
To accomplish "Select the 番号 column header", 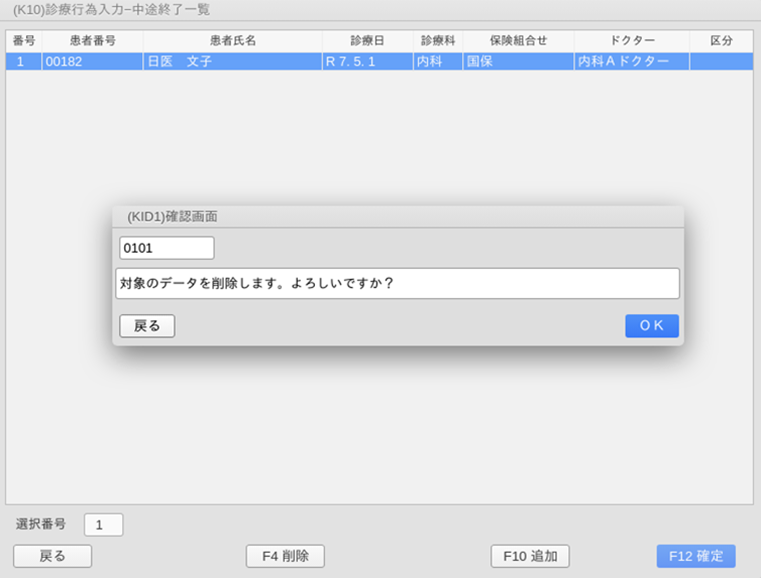I will pos(24,41).
